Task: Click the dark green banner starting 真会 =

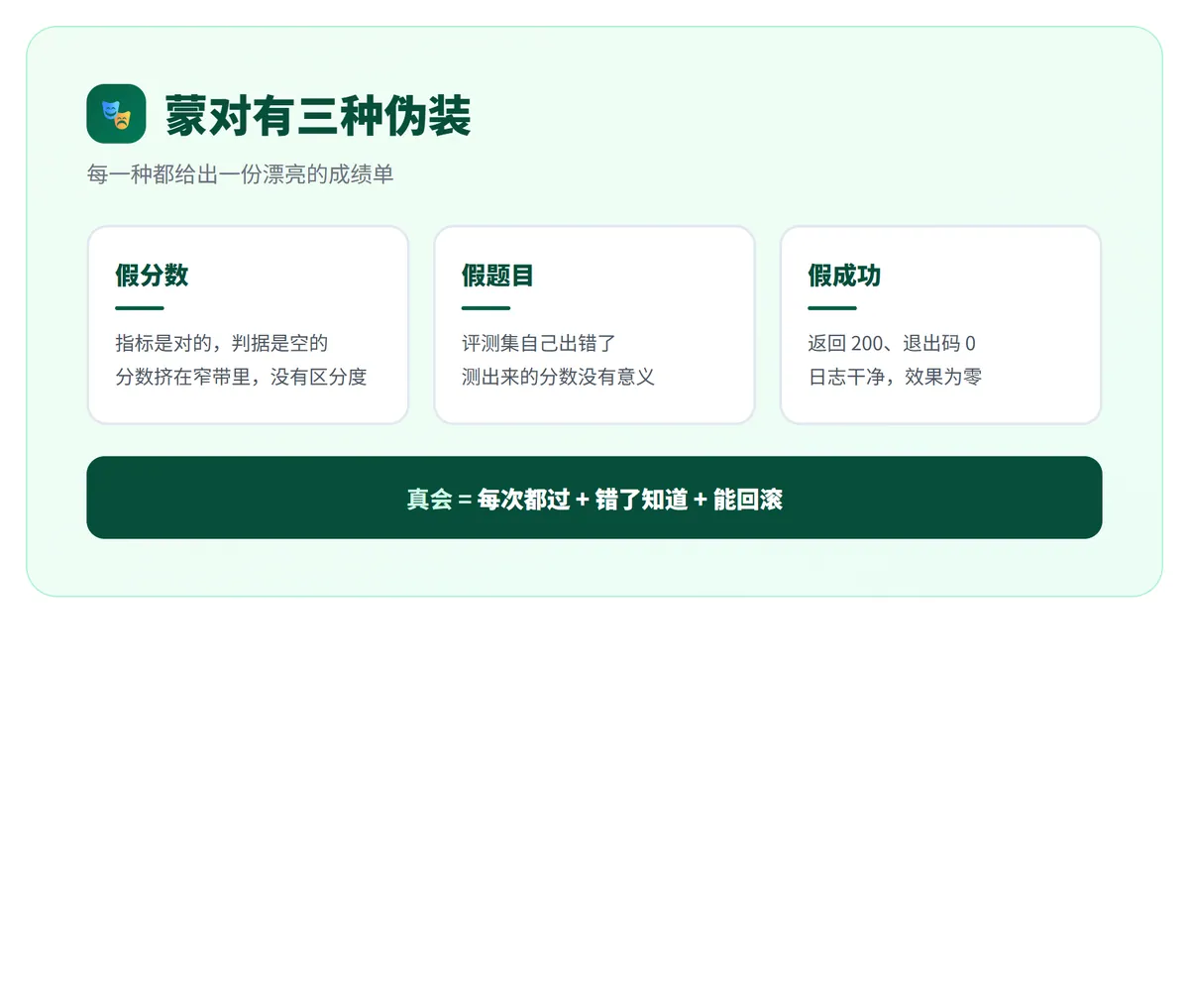Action: [x=594, y=498]
